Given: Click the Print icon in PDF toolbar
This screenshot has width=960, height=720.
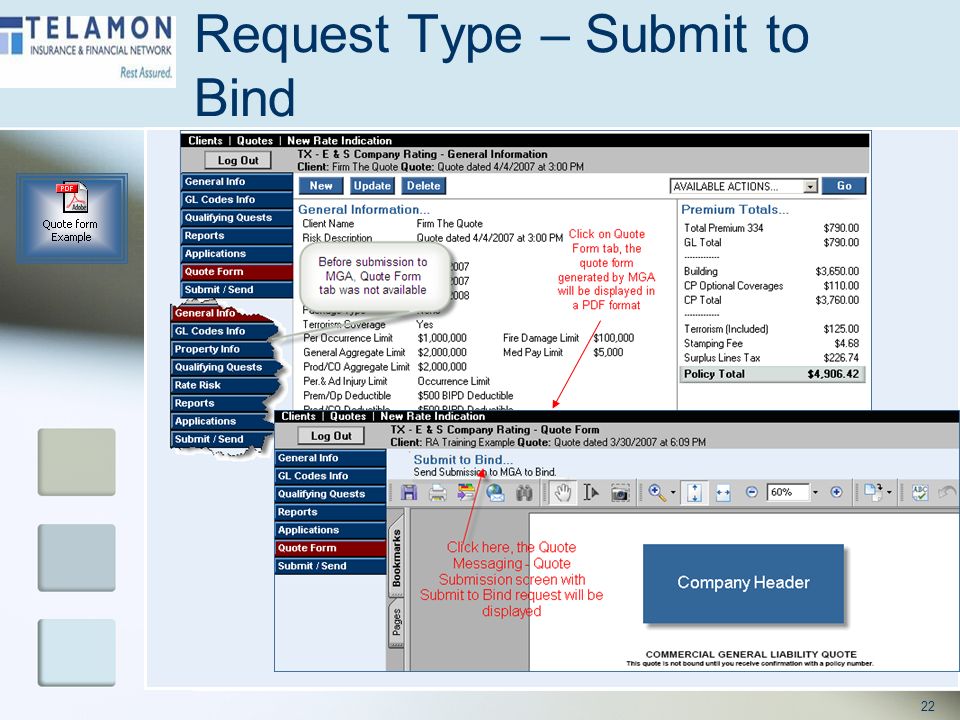Looking at the screenshot, I should (437, 493).
